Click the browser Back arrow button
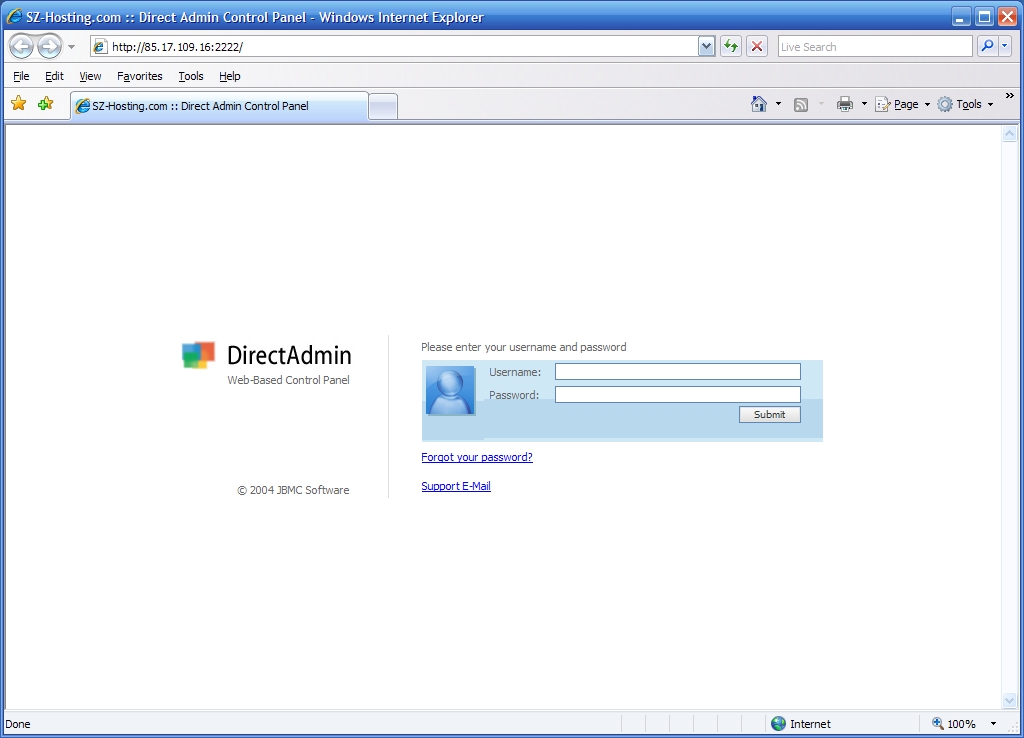Viewport: 1024px width, 738px height. coord(22,46)
